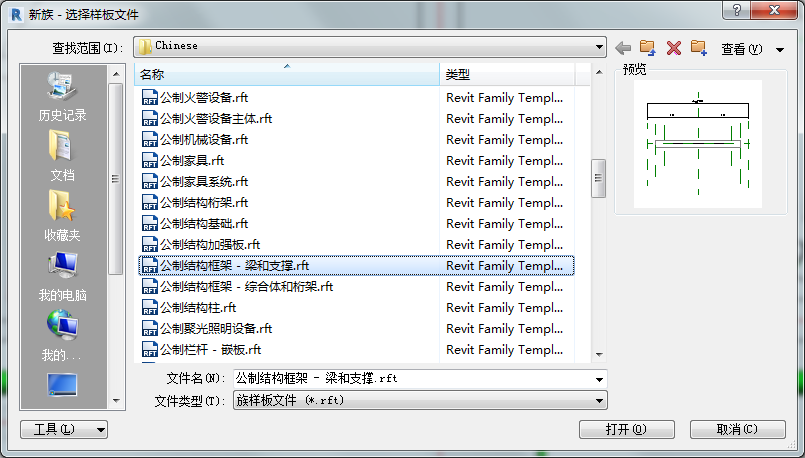
Task: Open the 工具(L) tools dropdown
Action: click(64, 429)
